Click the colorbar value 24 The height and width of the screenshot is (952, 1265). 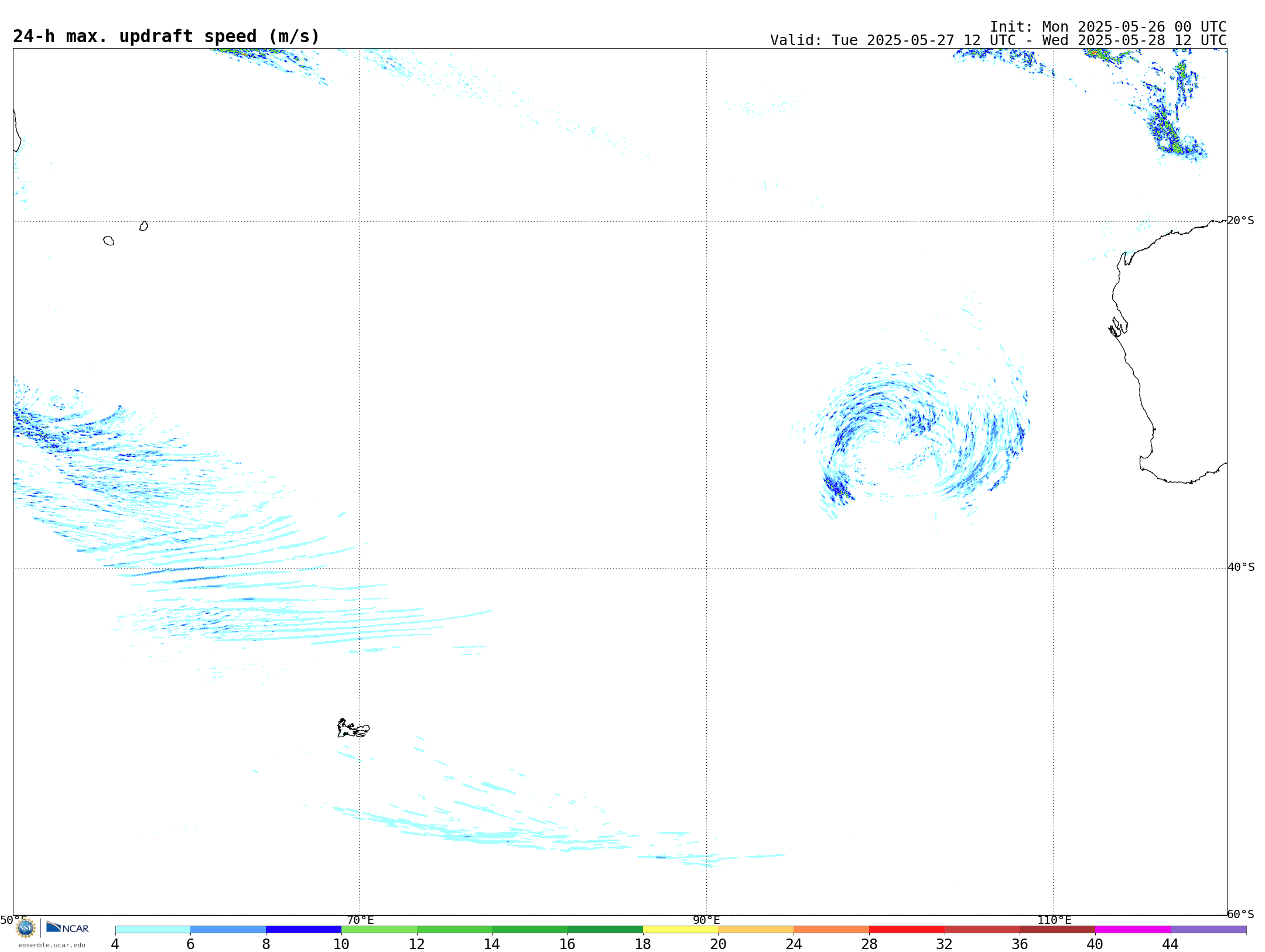794,944
